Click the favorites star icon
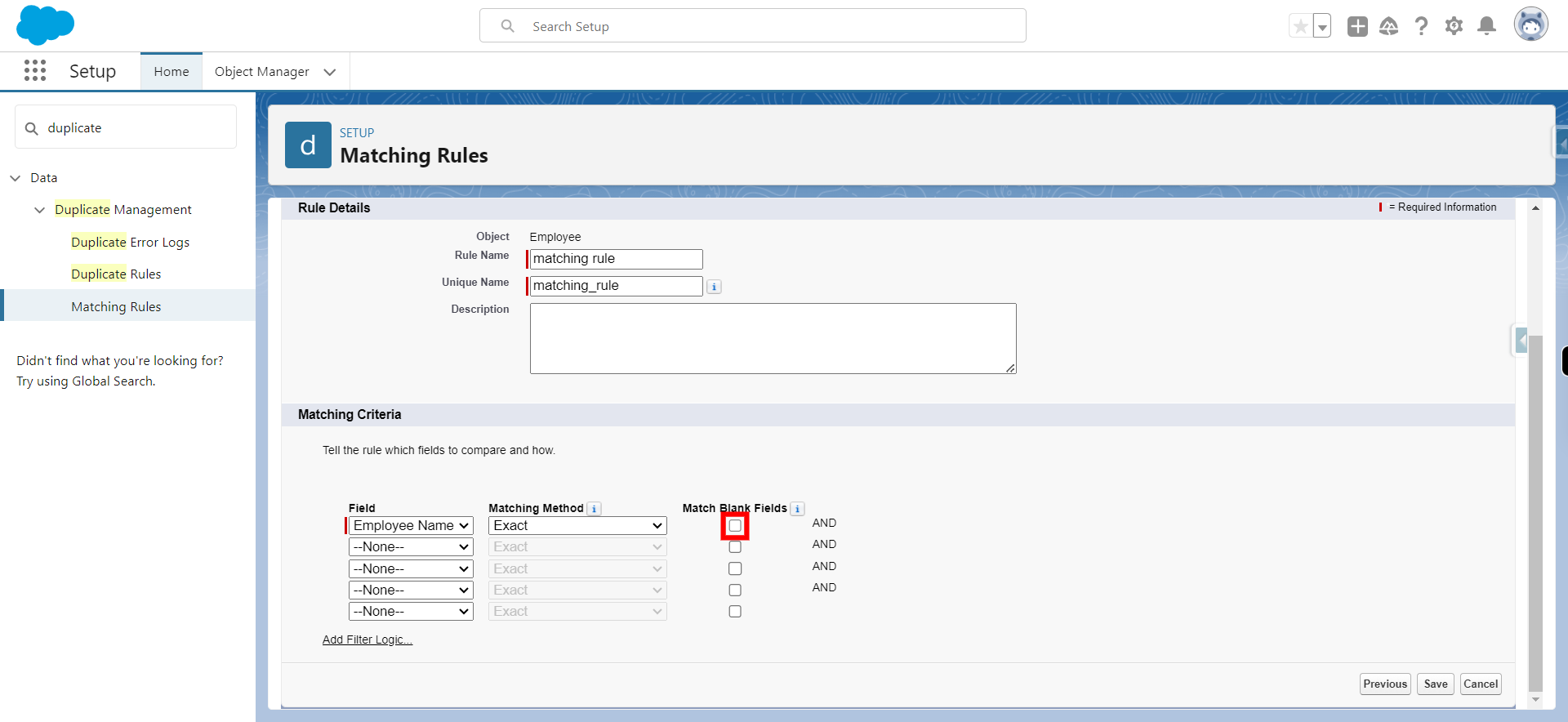The height and width of the screenshot is (722, 1568). tap(1300, 26)
